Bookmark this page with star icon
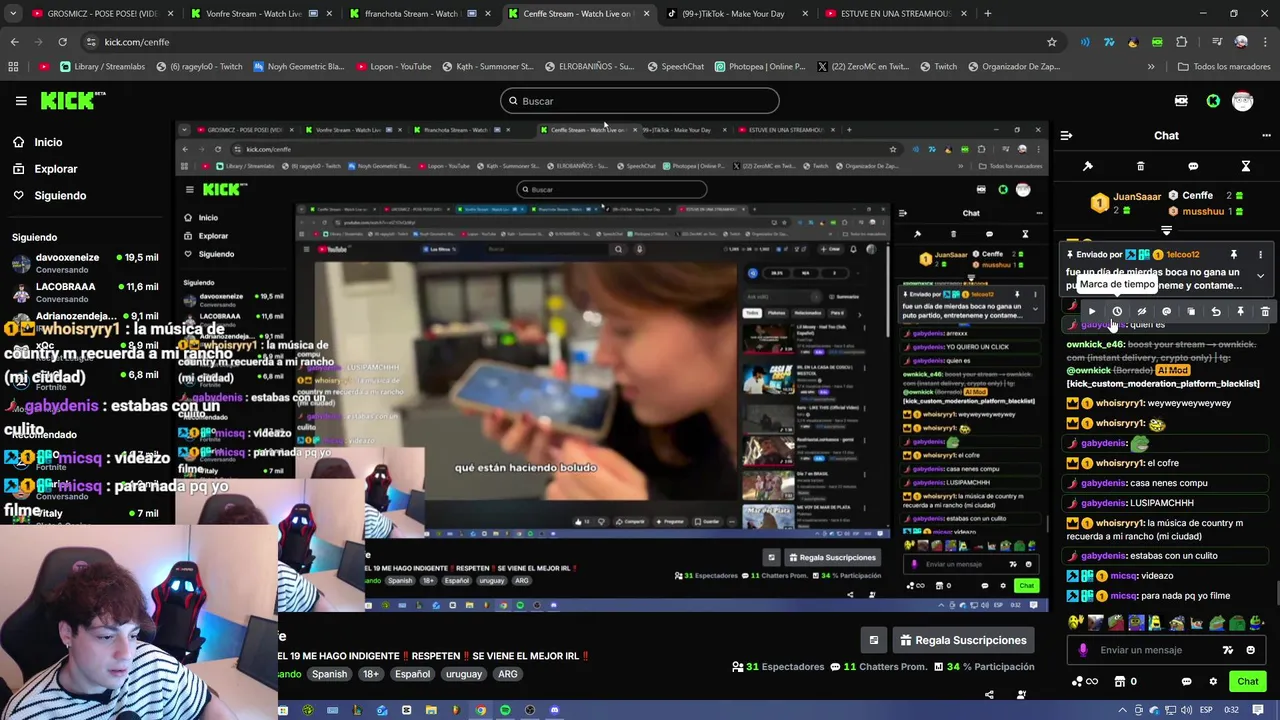Screen dimensions: 1280x720 1051,42
